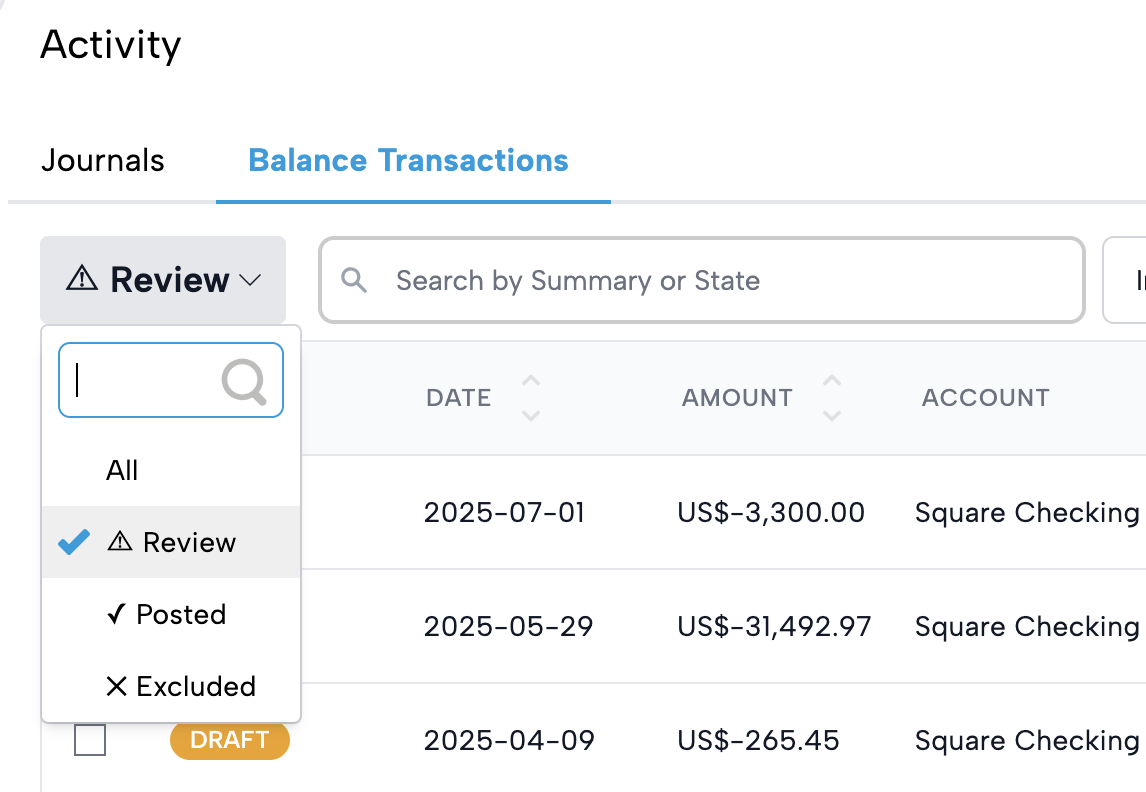Switch to the Journals tab
This screenshot has width=1146, height=792.
pos(102,160)
